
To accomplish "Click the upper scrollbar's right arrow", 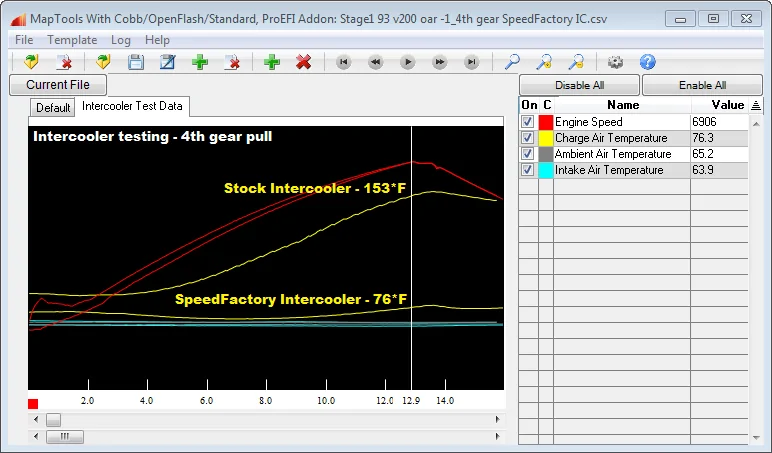I will click(497, 420).
